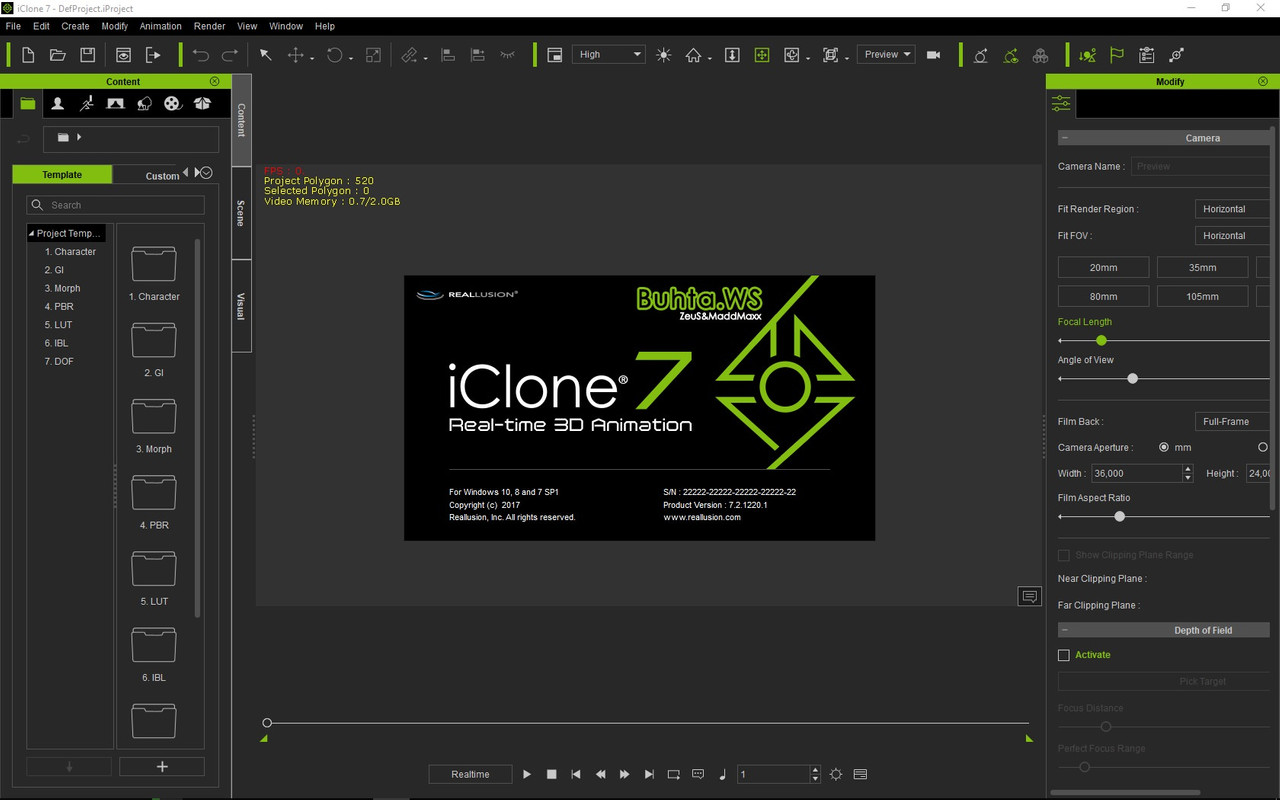Toggle the loop playback icon
Screen dimensions: 1280x800
point(673,774)
